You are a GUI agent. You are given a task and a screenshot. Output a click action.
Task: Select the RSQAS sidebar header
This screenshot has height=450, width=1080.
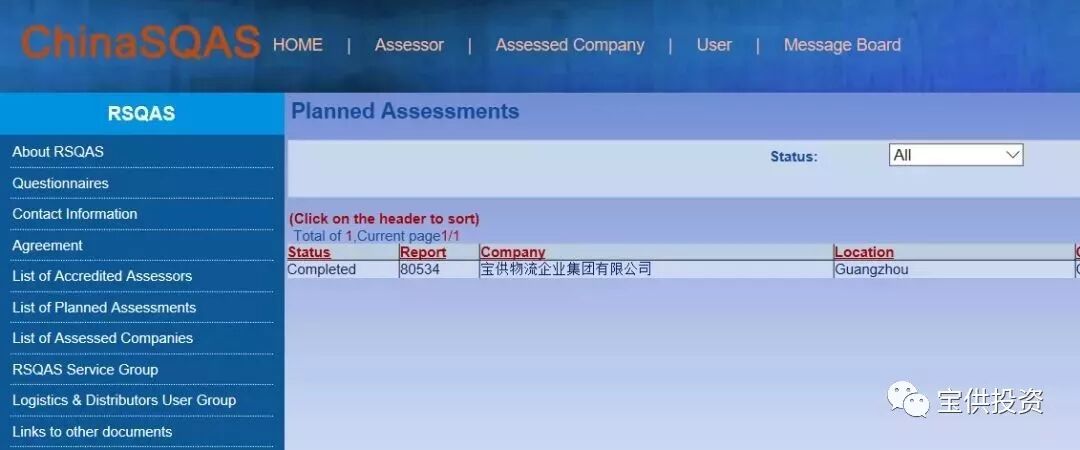tap(142, 114)
